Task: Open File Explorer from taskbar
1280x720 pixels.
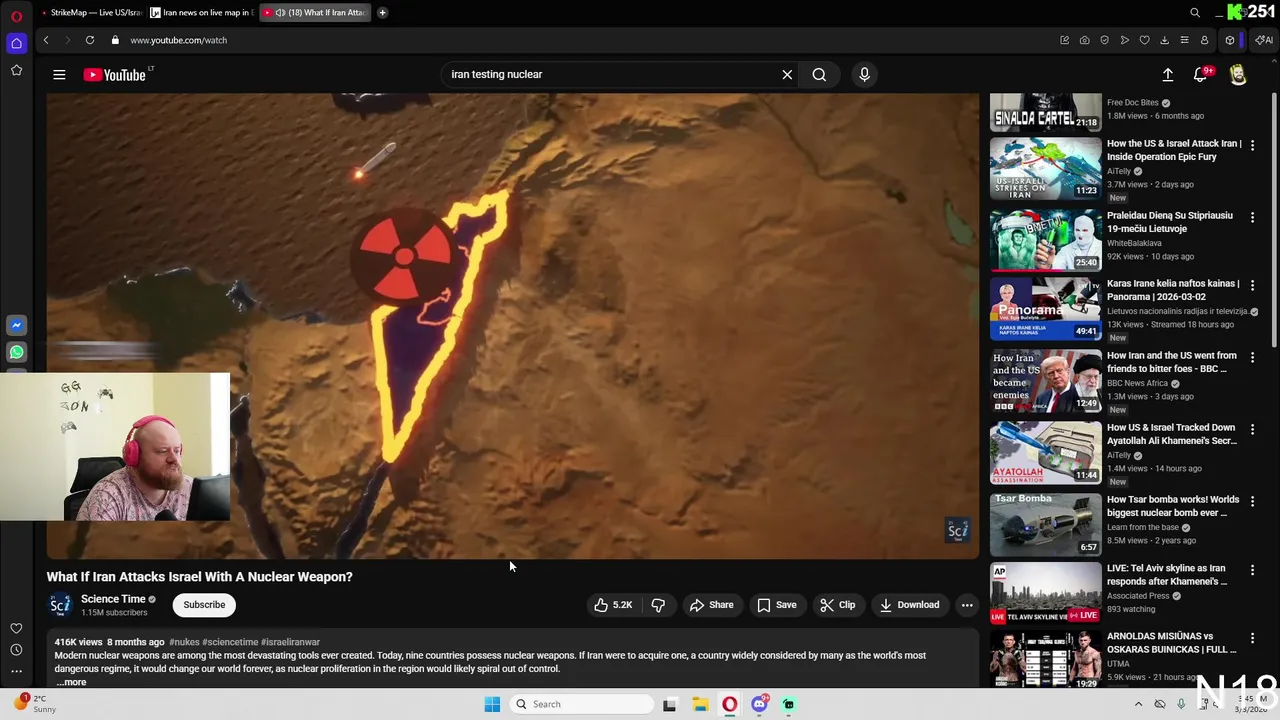Action: pos(700,704)
